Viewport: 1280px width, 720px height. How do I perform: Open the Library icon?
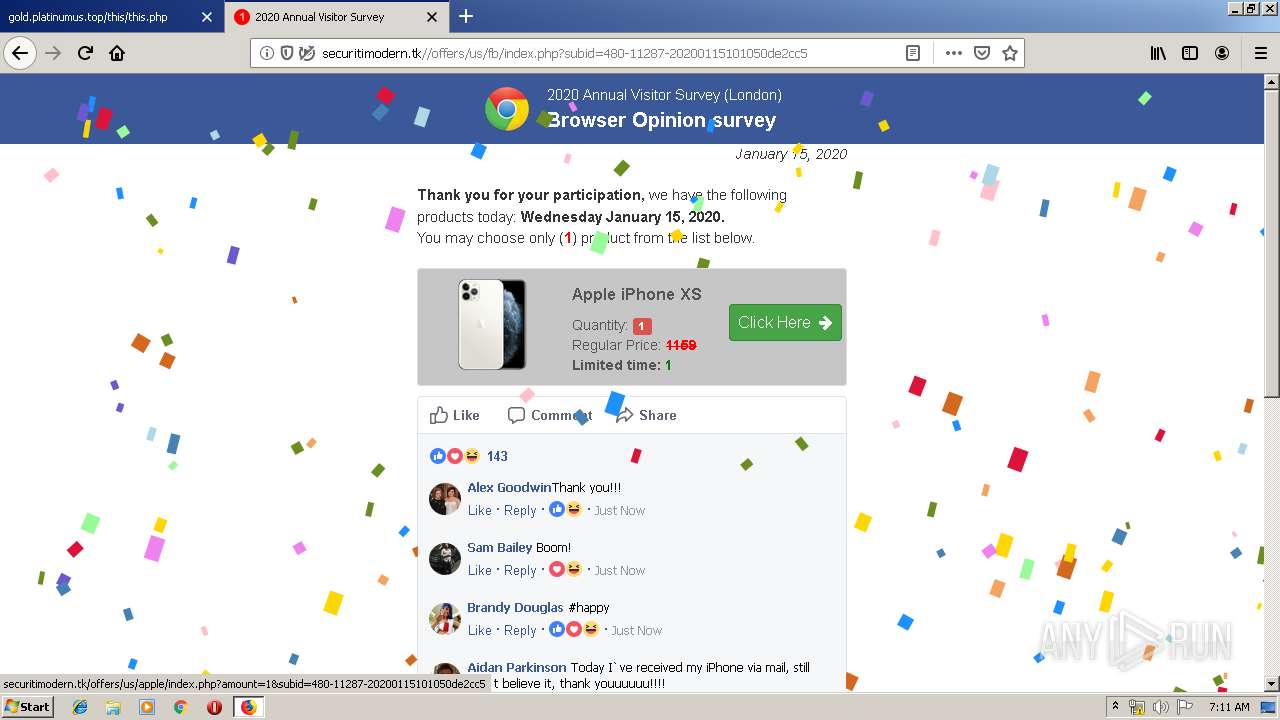pyautogui.click(x=1158, y=53)
